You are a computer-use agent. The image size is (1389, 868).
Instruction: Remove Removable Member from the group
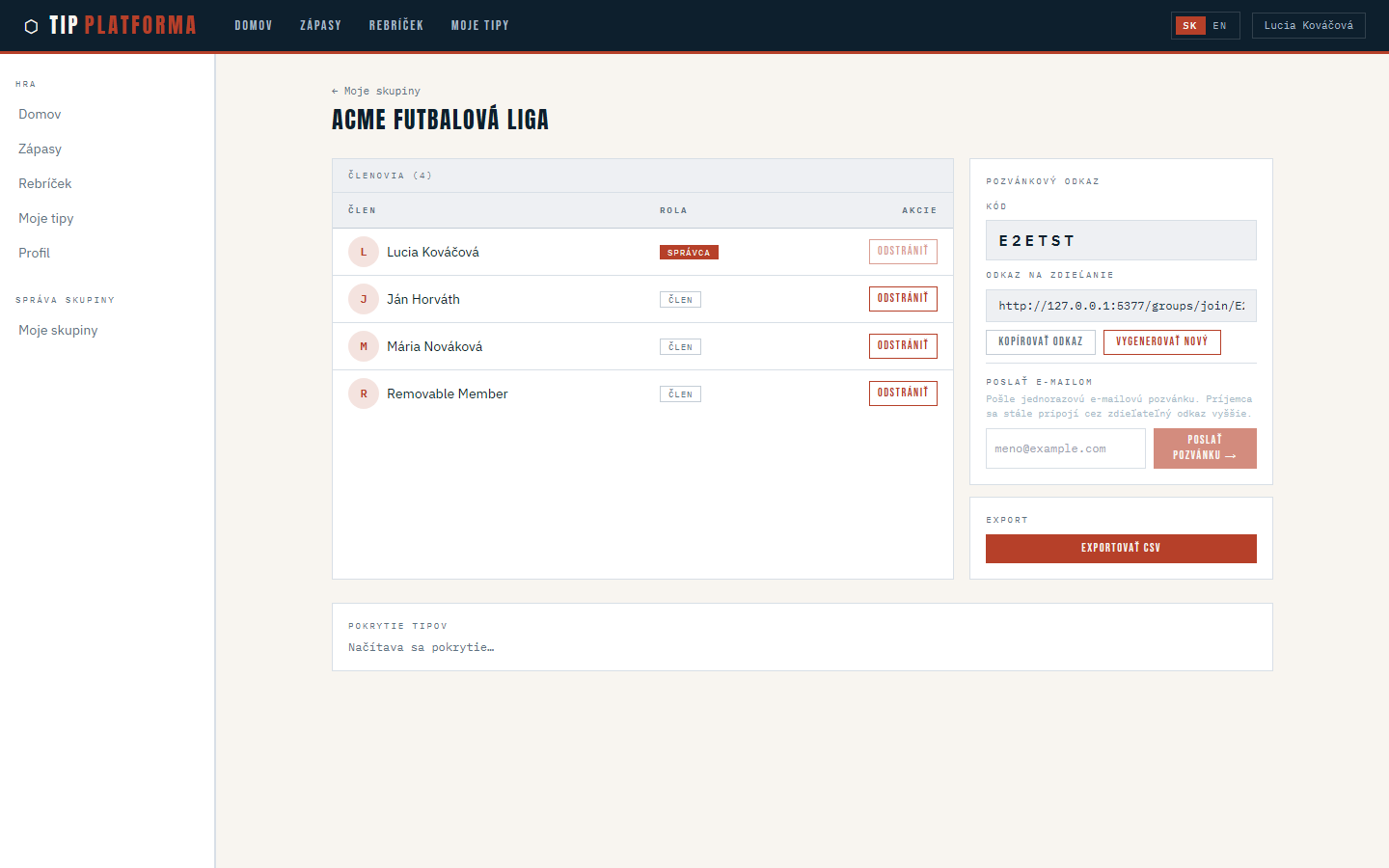(x=902, y=393)
